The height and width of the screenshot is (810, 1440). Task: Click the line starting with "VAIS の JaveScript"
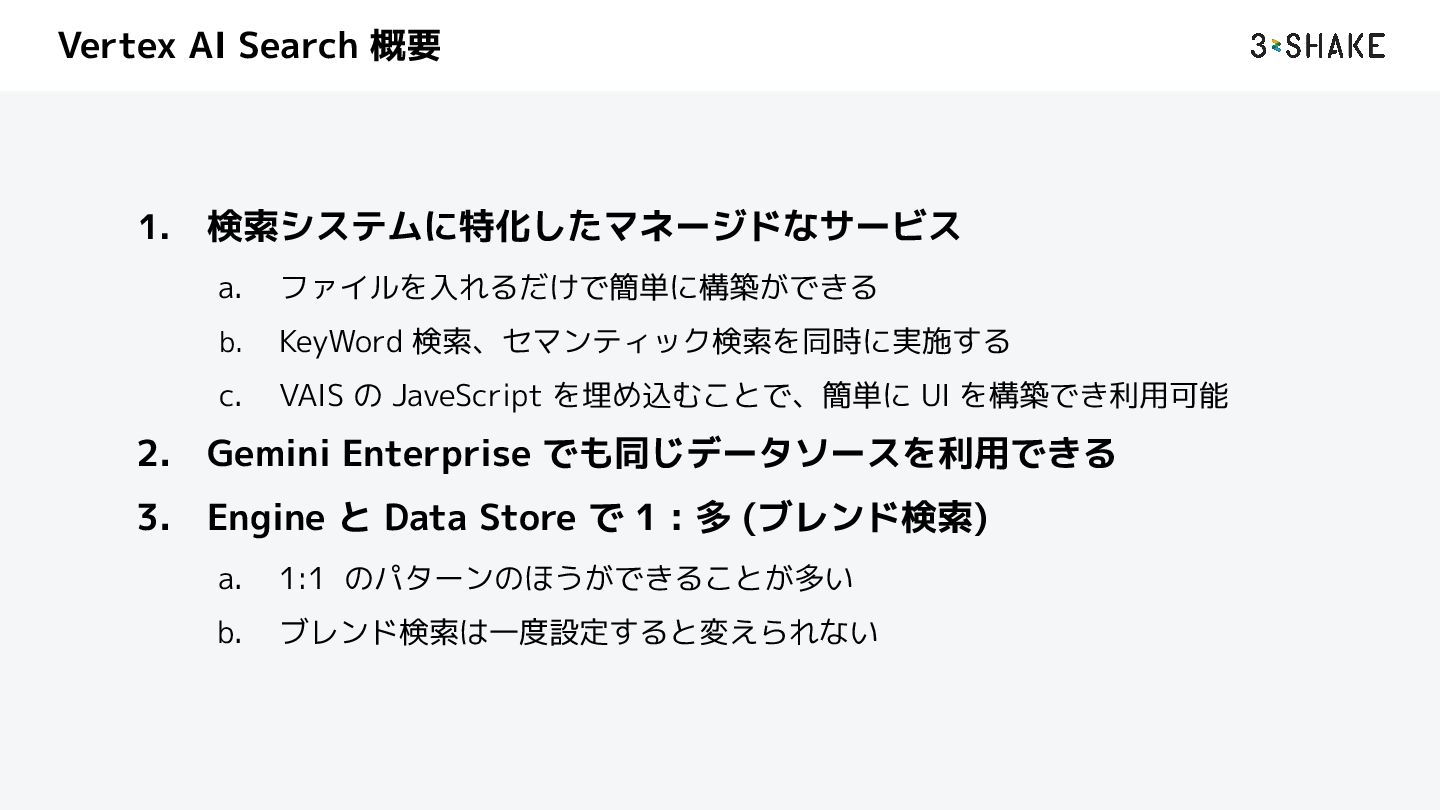pyautogui.click(x=753, y=395)
